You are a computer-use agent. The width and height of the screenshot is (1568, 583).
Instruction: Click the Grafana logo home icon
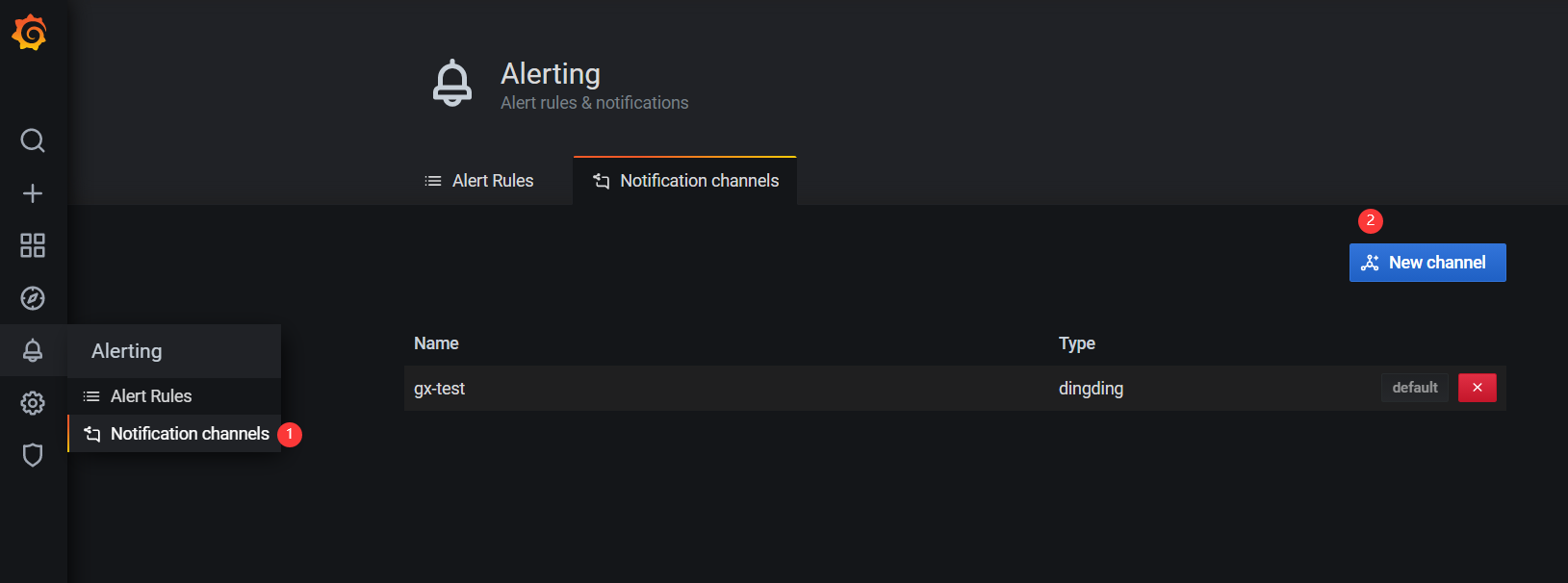(x=30, y=33)
